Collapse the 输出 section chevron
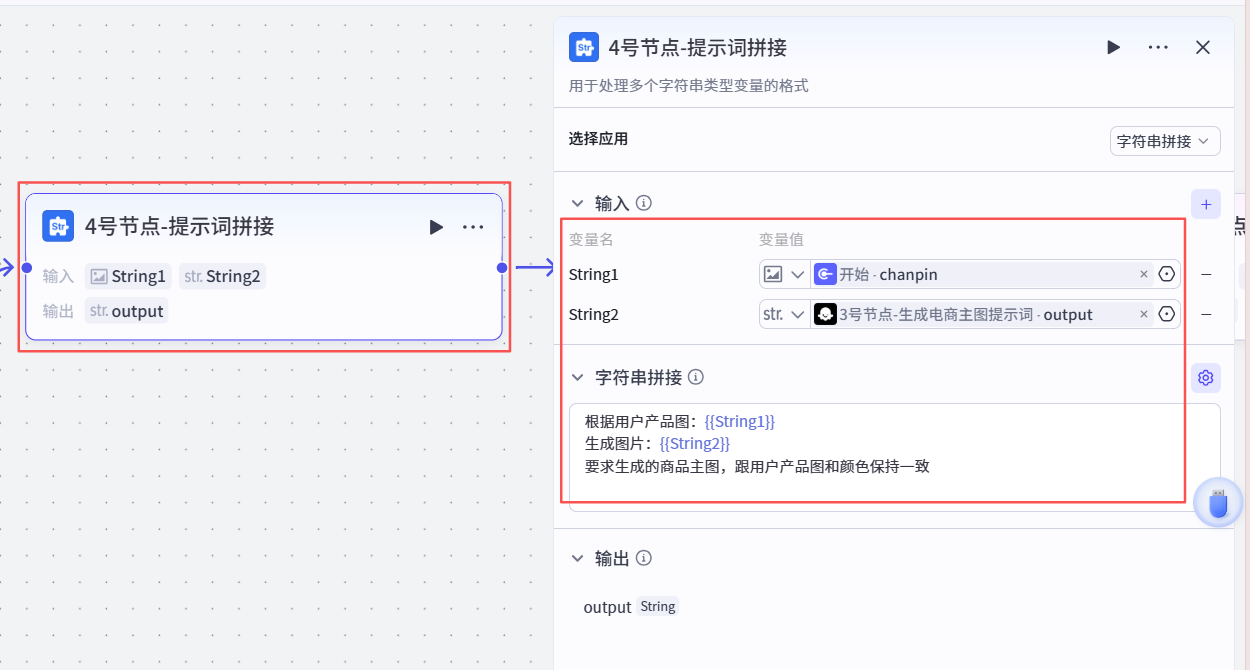The image size is (1260, 670). click(578, 559)
